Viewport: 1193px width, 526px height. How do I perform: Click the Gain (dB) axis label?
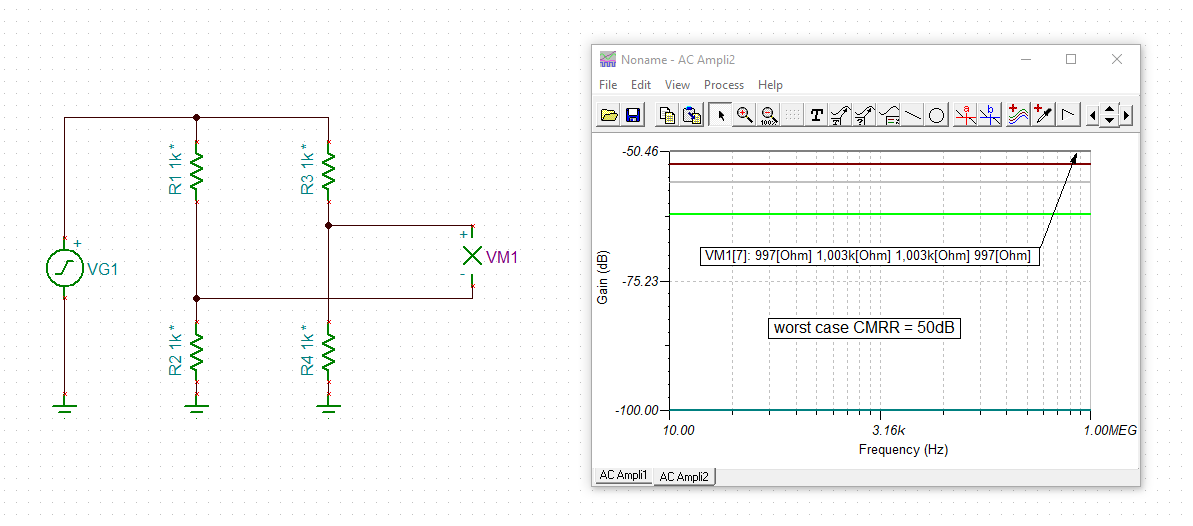click(603, 276)
